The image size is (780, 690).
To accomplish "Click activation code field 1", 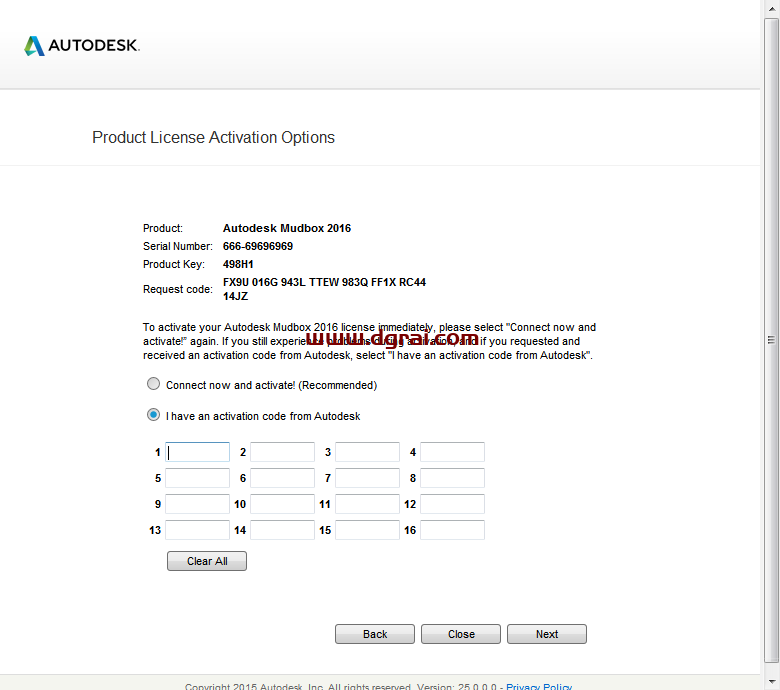I will [x=197, y=452].
